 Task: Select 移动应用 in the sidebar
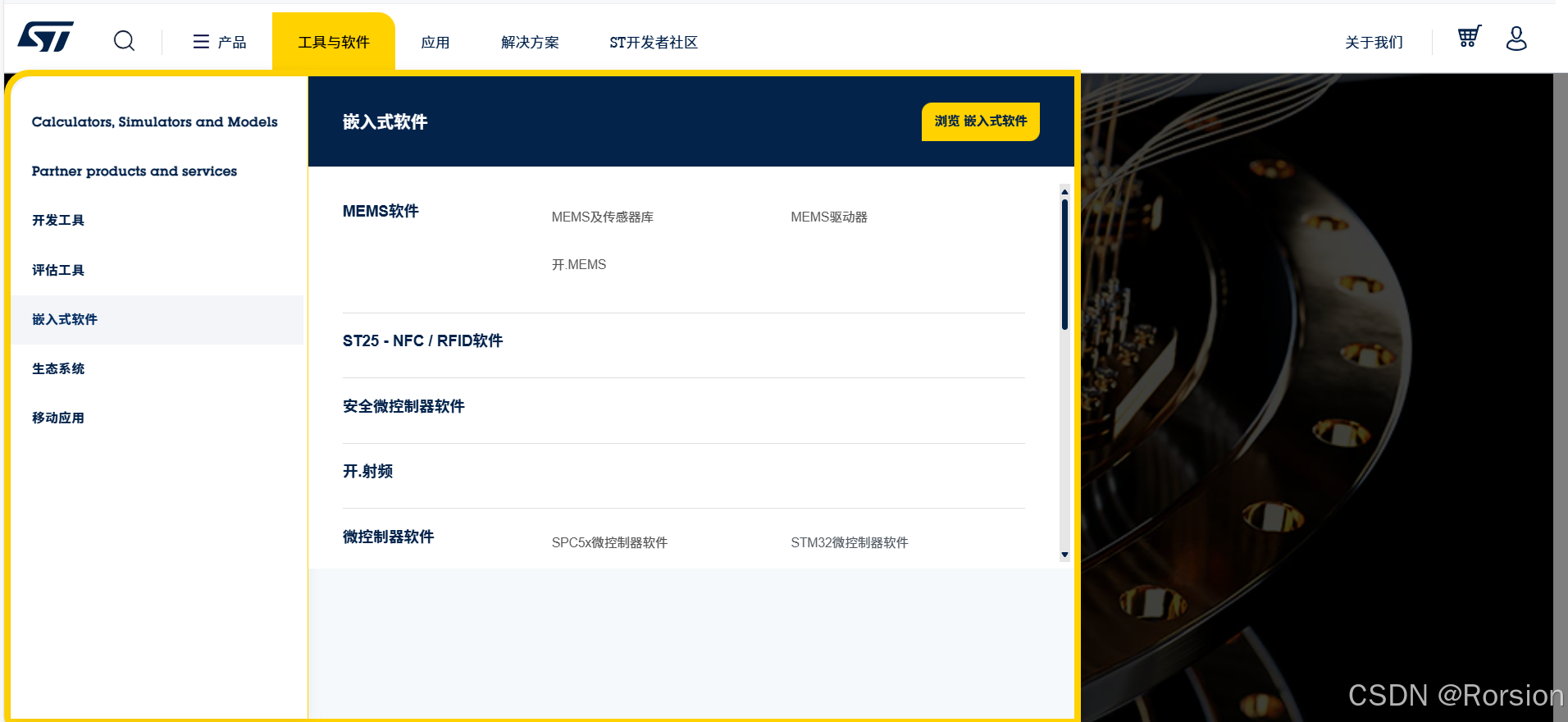pyautogui.click(x=58, y=418)
